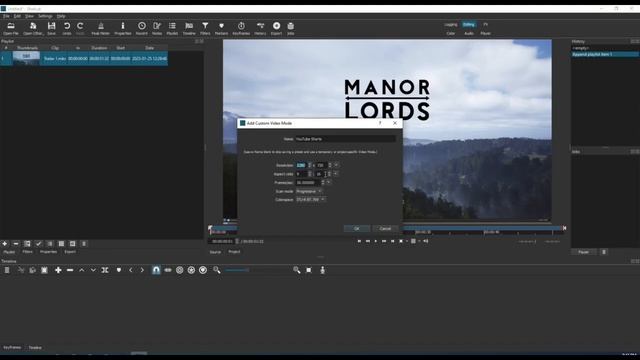Open the Edit menu
Viewport: 640px width, 360px height.
pyautogui.click(x=17, y=16)
